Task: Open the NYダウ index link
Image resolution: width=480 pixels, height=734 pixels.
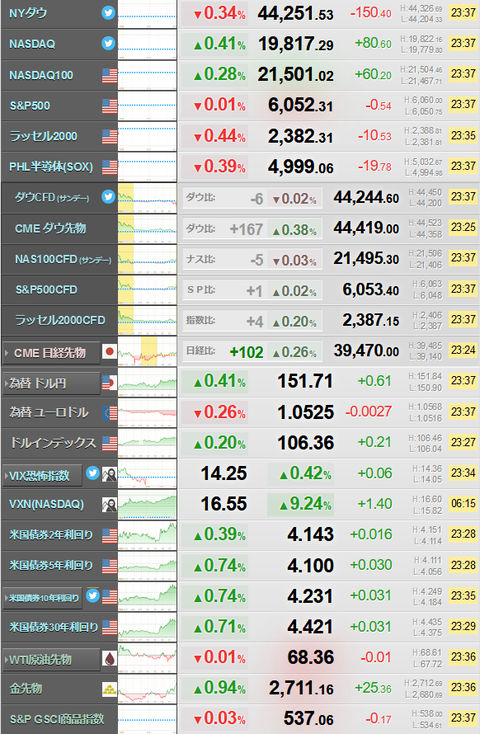Action: tap(28, 13)
